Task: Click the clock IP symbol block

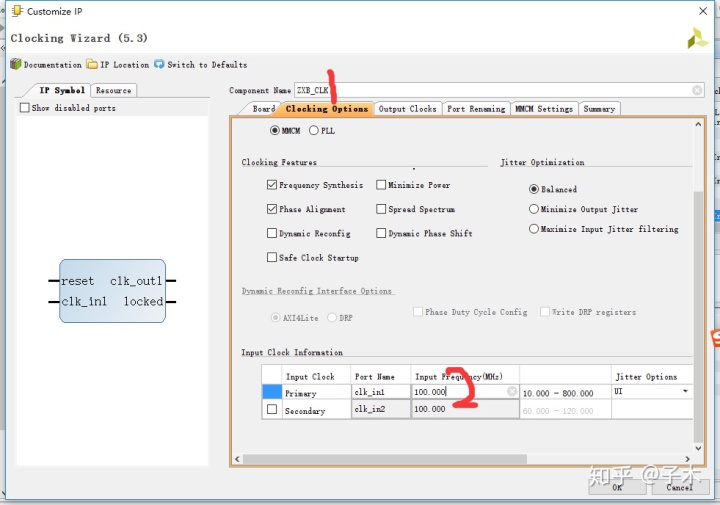Action: point(112,291)
